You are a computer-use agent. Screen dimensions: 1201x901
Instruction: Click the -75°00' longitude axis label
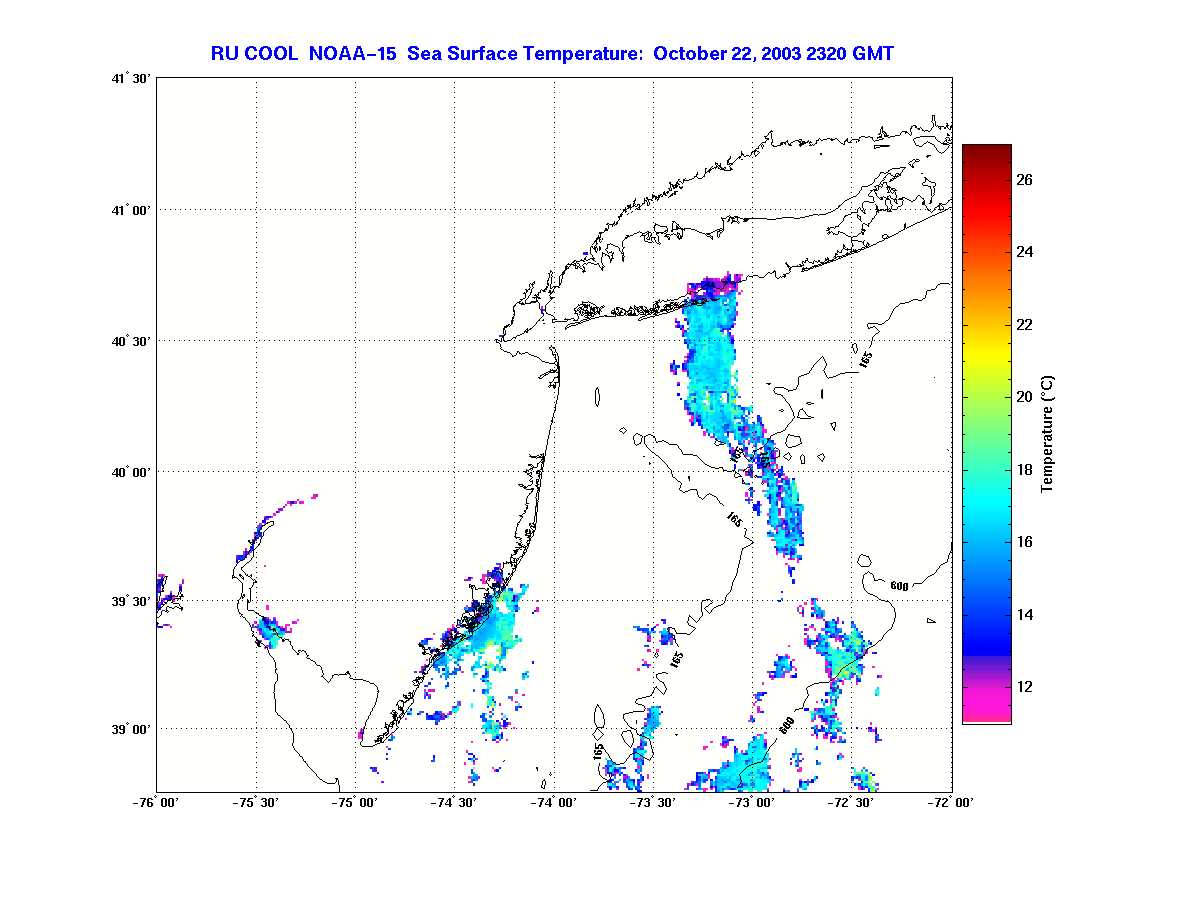tap(356, 802)
